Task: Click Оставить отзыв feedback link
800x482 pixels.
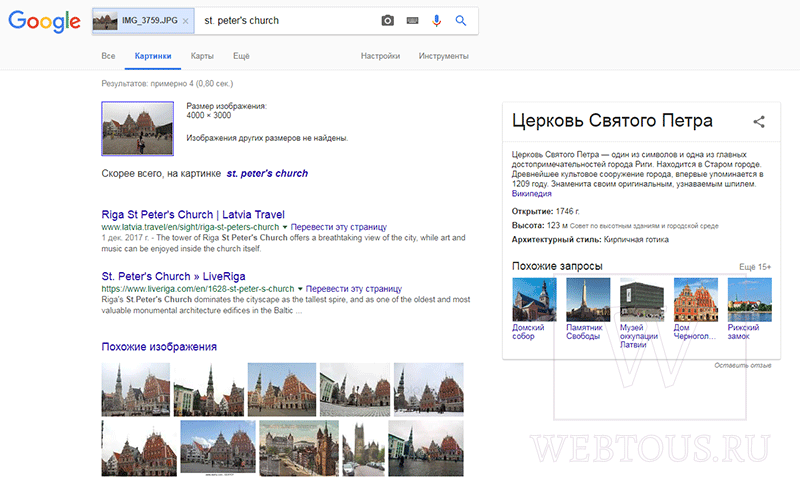Action: pos(743,365)
